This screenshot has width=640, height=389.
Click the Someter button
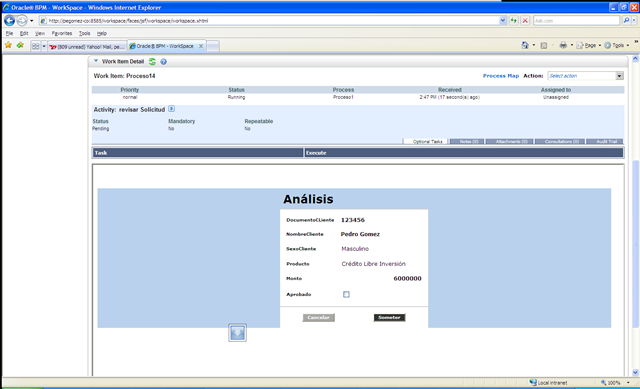(389, 318)
